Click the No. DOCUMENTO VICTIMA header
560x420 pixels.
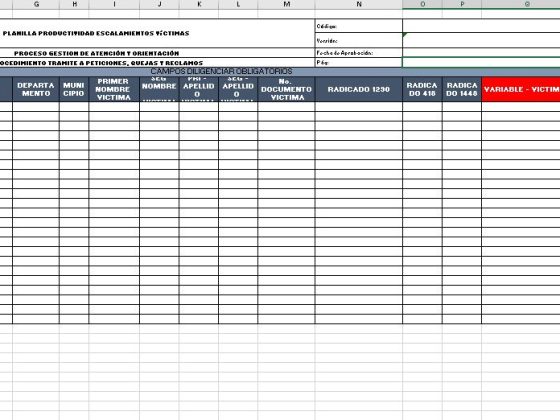point(286,89)
